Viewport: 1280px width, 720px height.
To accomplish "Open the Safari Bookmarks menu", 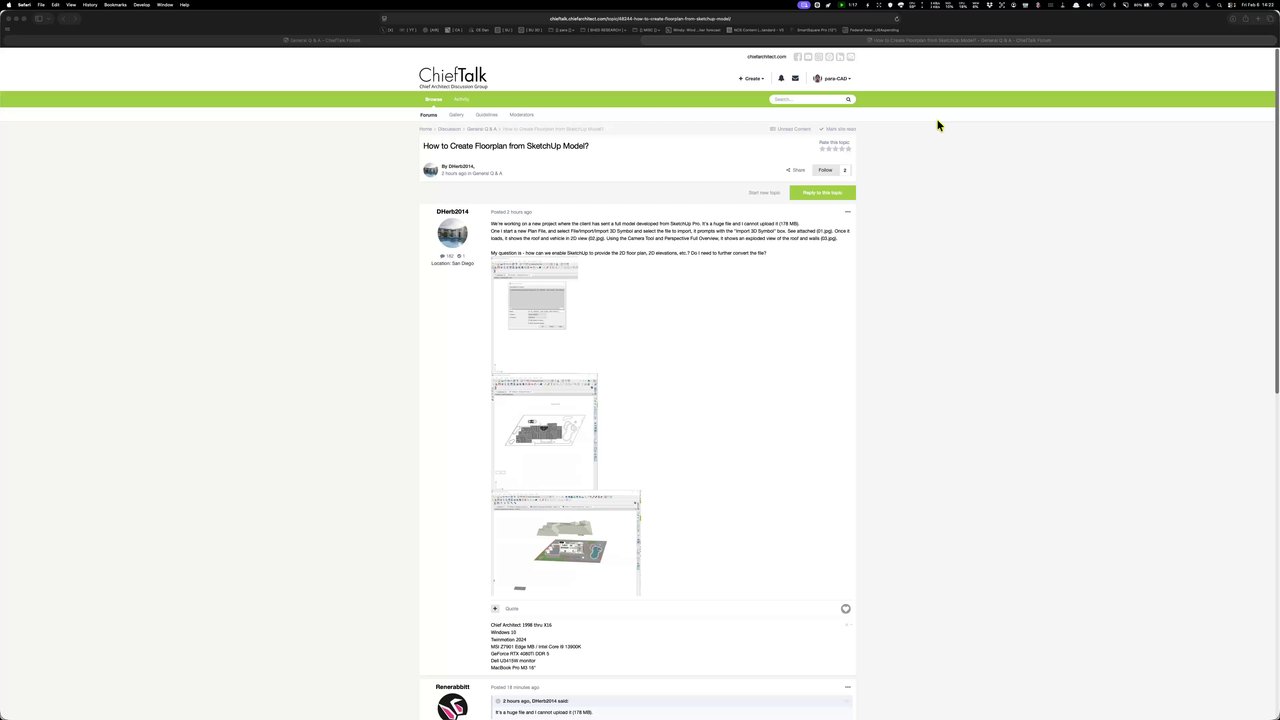I will pyautogui.click(x=115, y=4).
